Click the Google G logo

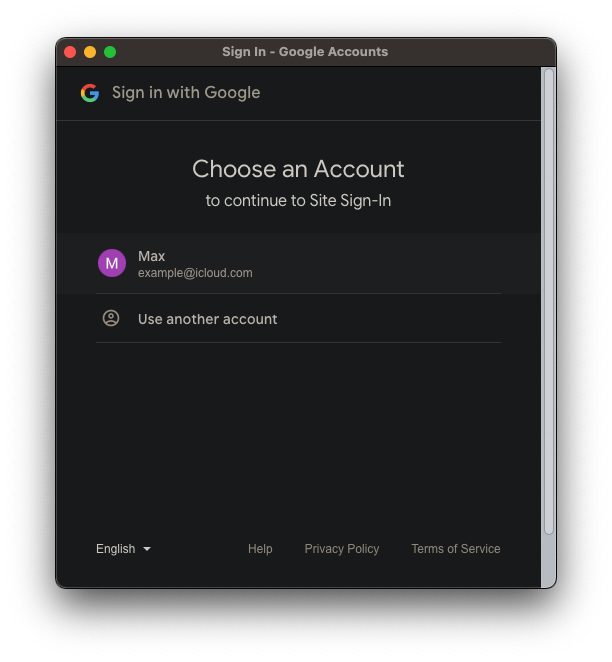(x=90, y=93)
